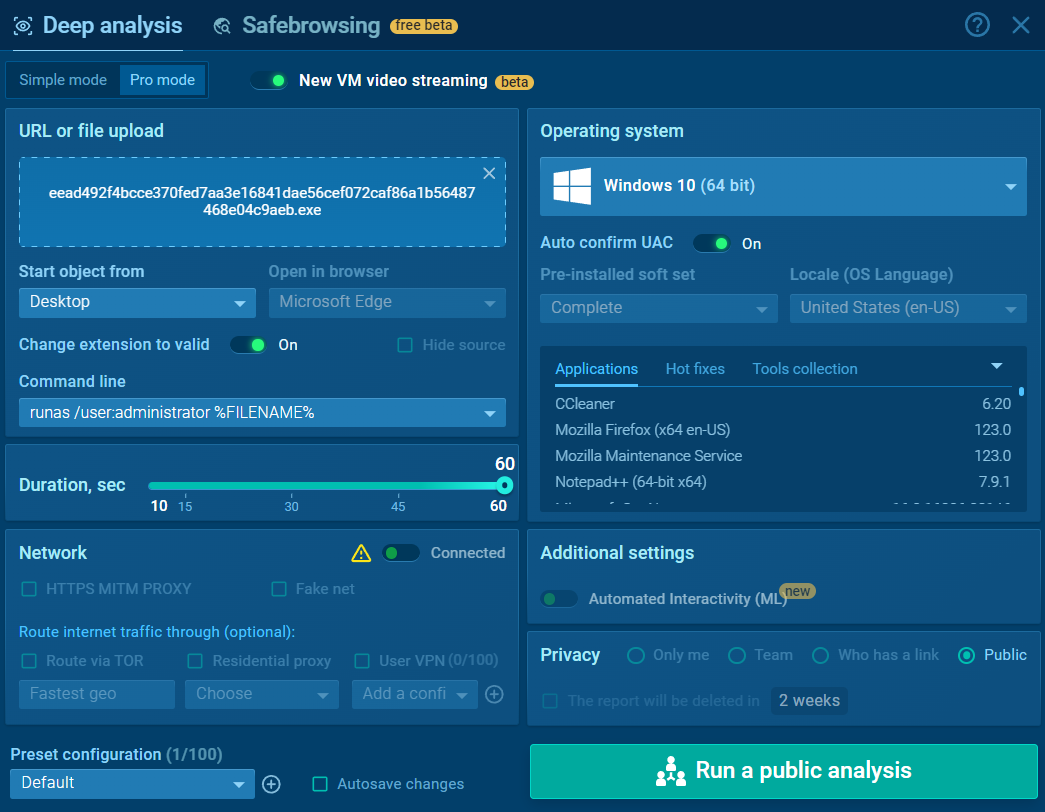Open the Add a config dropdown
The image size is (1045, 812).
415,694
